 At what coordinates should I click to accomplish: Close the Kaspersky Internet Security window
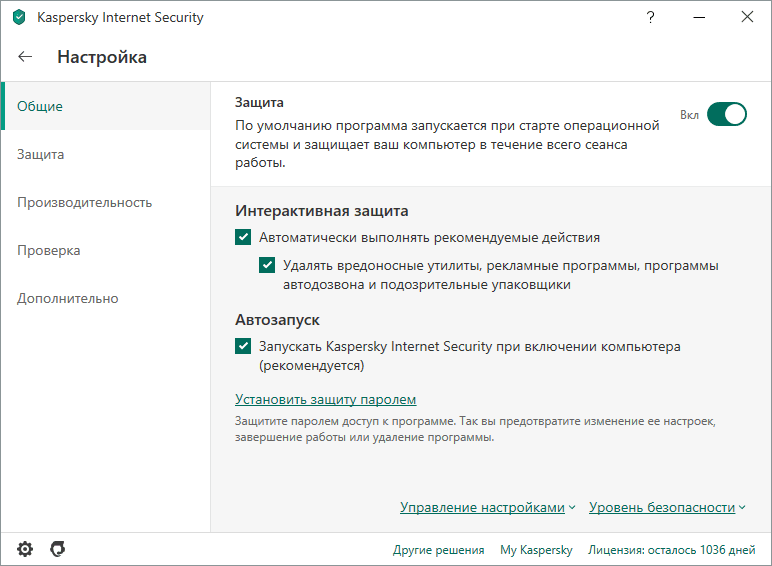[747, 17]
